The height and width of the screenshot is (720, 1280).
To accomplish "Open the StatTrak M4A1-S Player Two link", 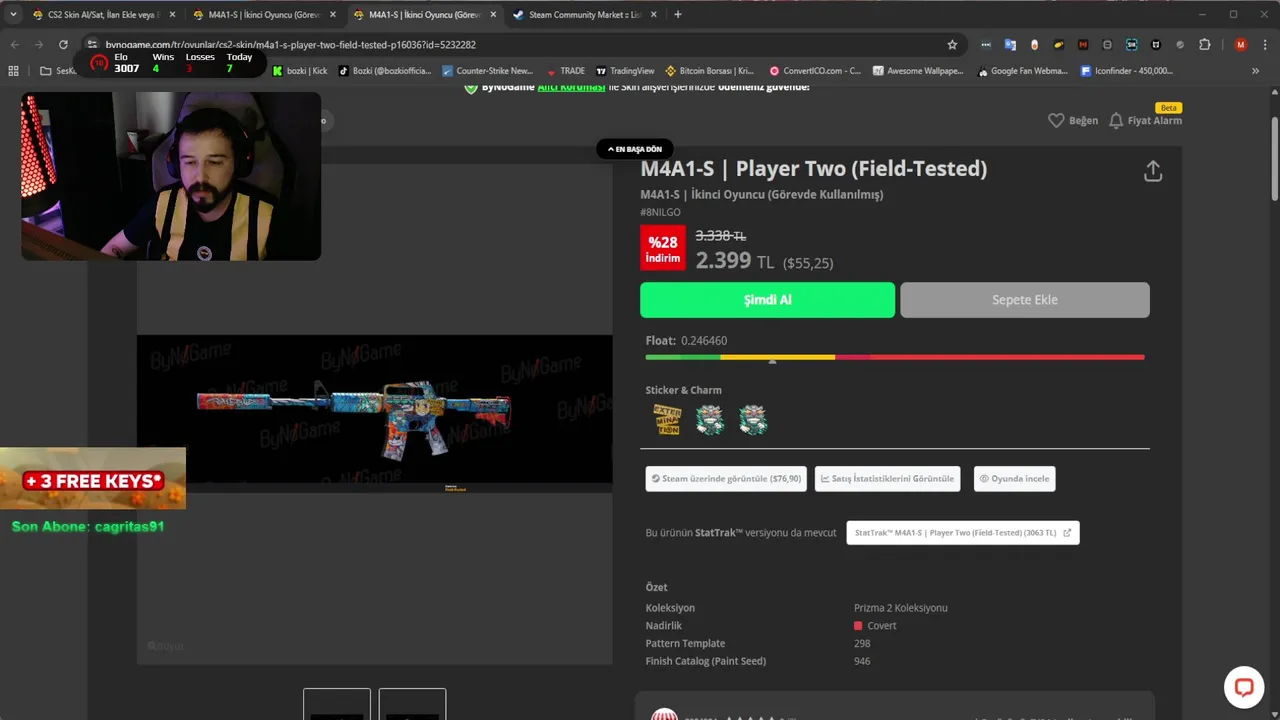I will coord(963,533).
